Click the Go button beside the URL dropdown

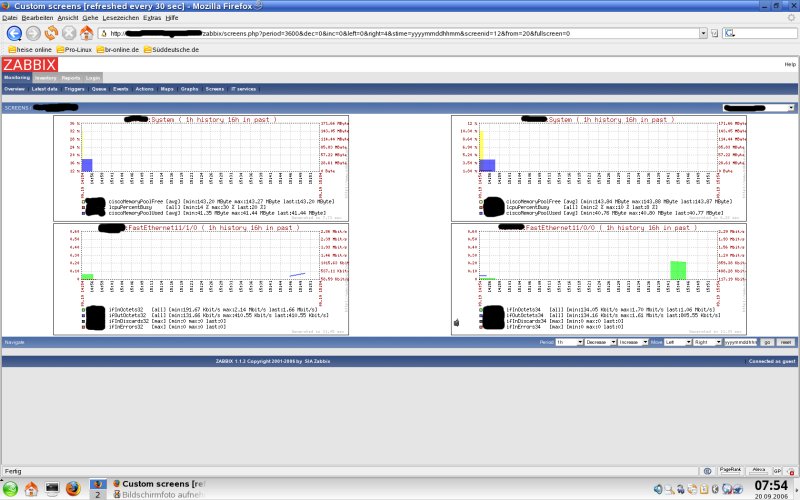pos(714,33)
